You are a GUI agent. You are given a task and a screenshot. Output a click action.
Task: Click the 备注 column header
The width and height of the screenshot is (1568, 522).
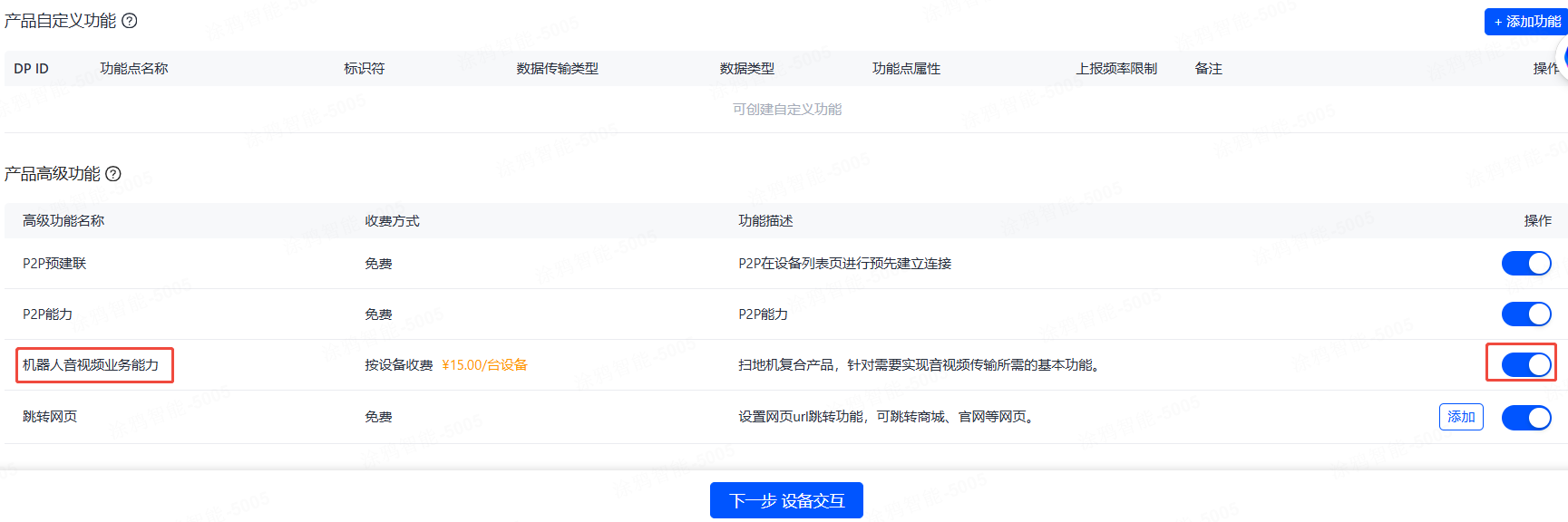tap(1209, 69)
